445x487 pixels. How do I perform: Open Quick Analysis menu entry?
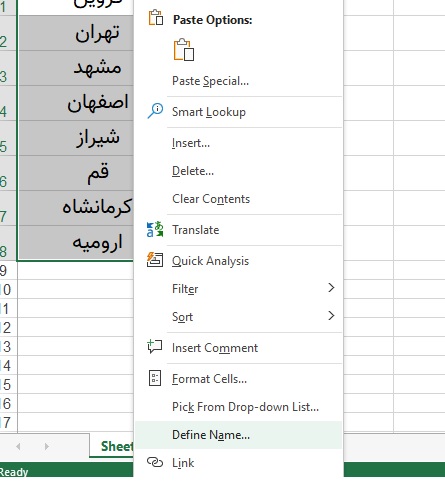[238, 261]
